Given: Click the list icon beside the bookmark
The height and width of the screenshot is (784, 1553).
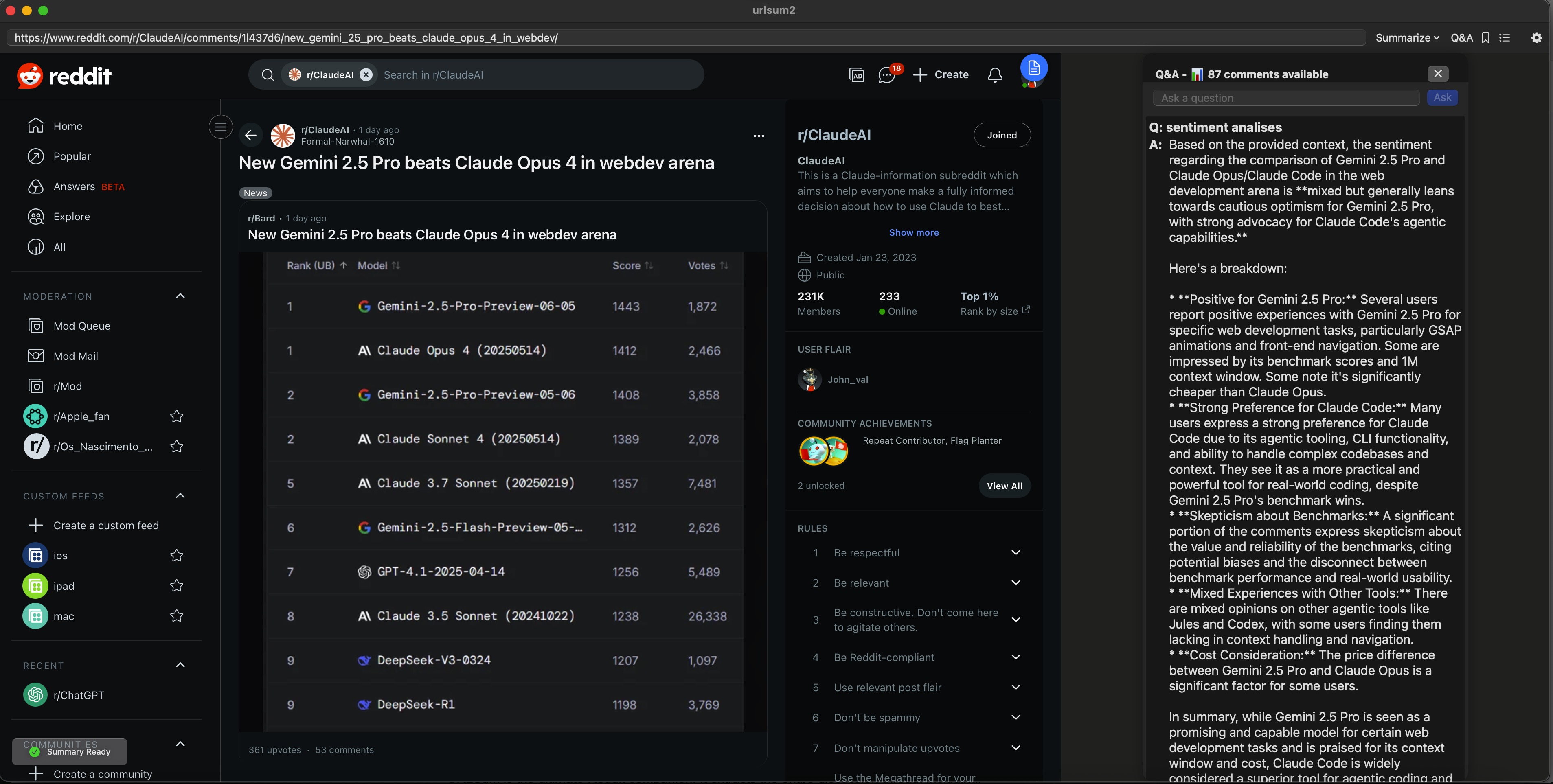Looking at the screenshot, I should click(1505, 38).
